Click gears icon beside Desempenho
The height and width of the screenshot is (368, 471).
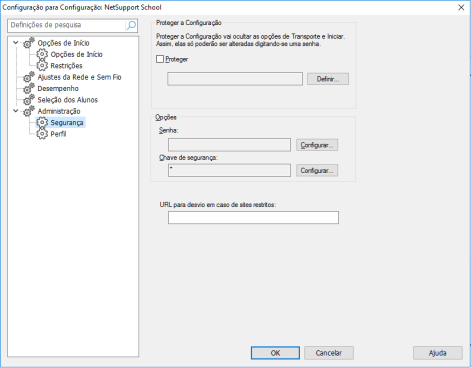29,88
